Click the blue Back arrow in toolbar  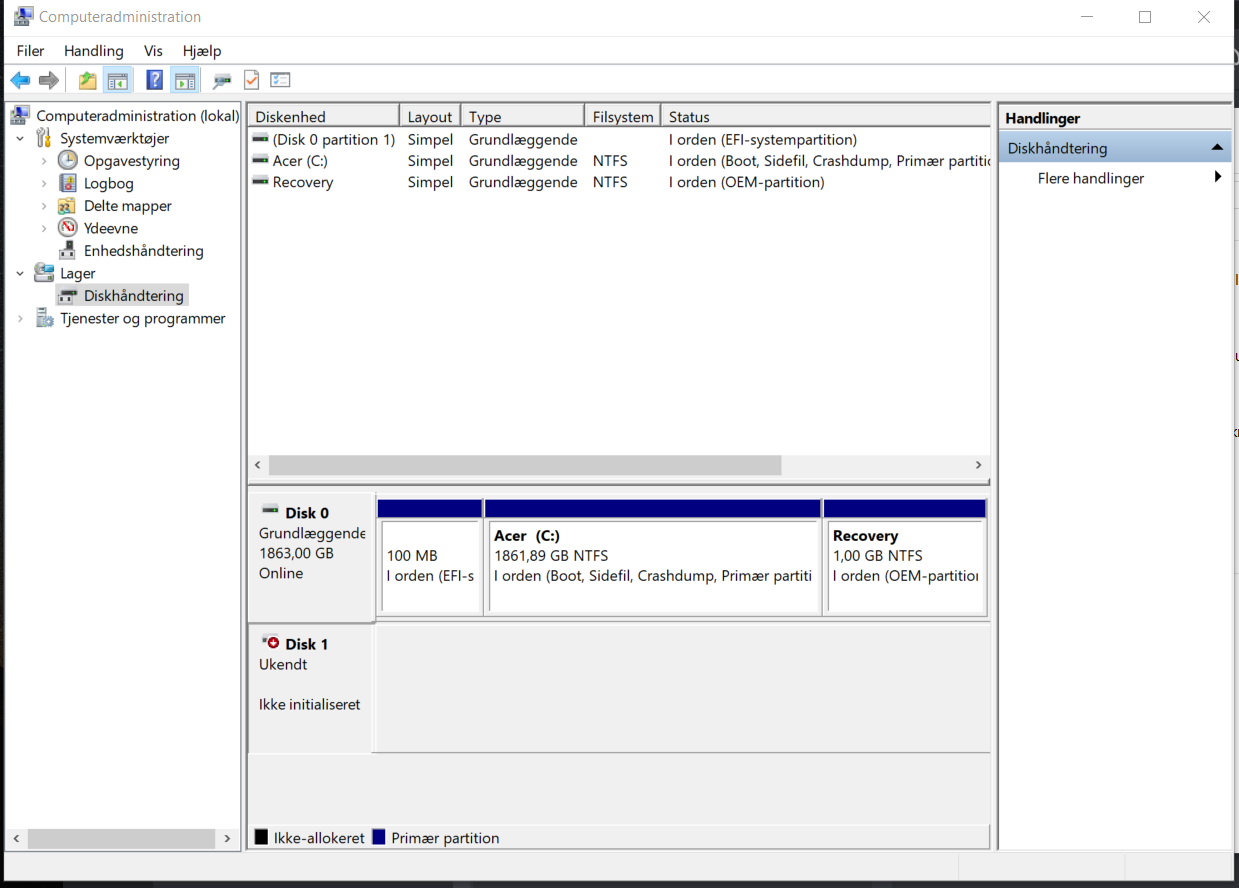click(20, 80)
